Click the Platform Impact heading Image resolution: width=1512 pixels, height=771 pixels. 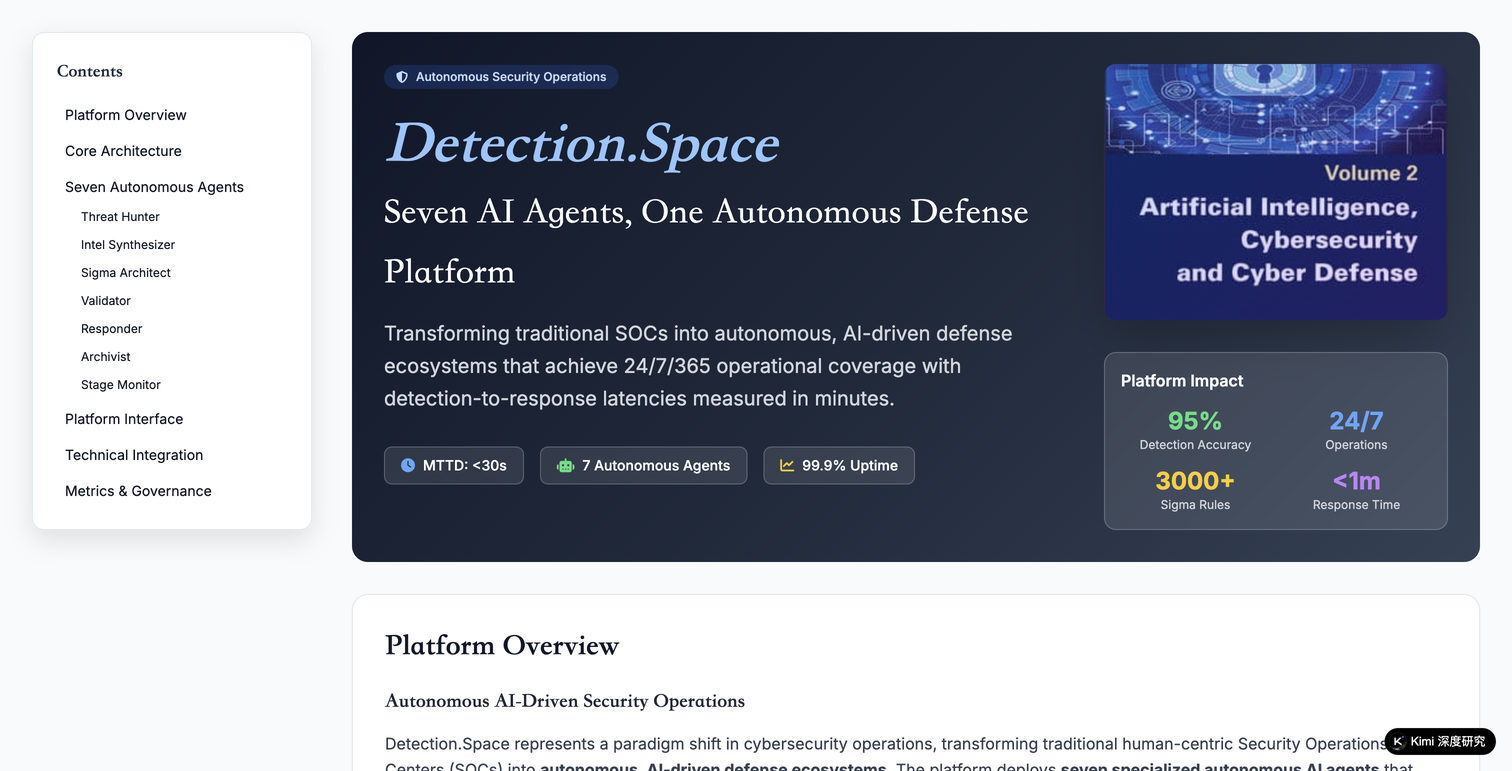click(x=1182, y=381)
